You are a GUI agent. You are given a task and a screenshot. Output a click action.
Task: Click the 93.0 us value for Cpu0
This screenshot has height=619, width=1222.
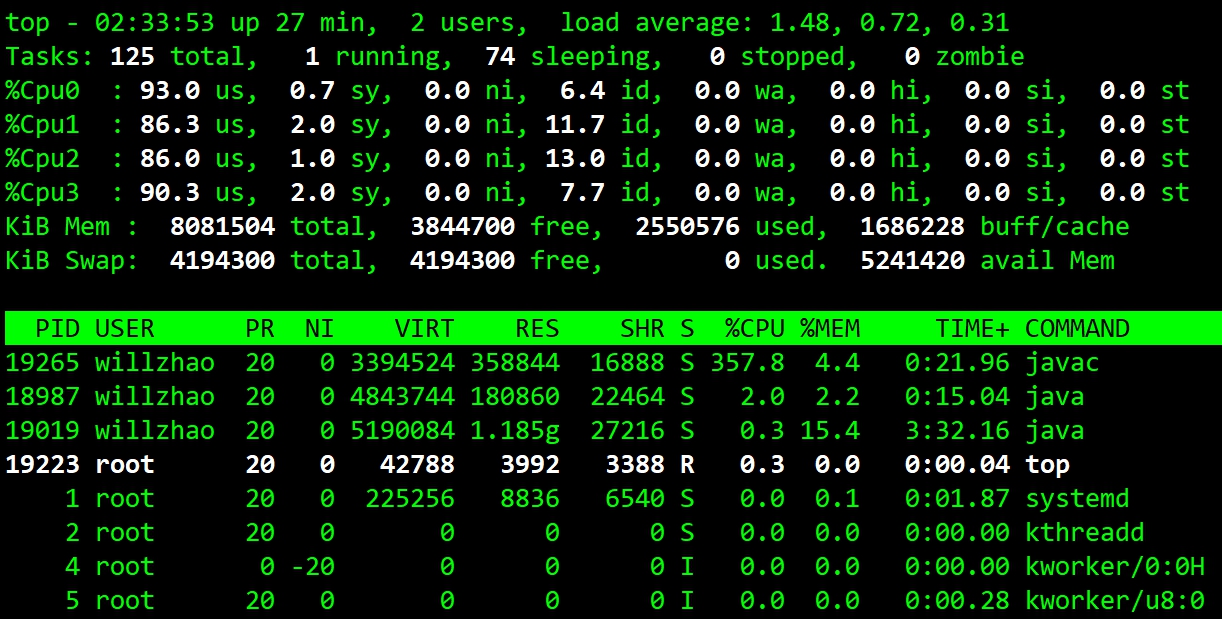coord(170,90)
